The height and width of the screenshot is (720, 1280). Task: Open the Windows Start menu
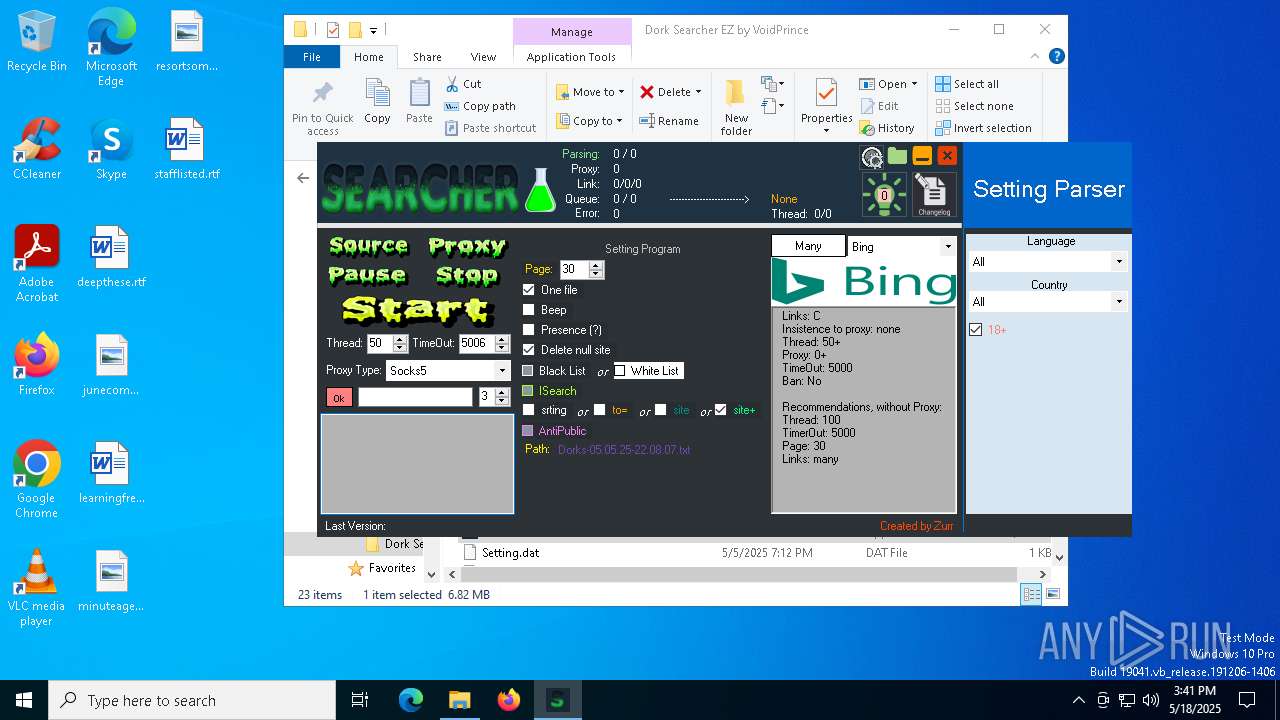pos(24,700)
